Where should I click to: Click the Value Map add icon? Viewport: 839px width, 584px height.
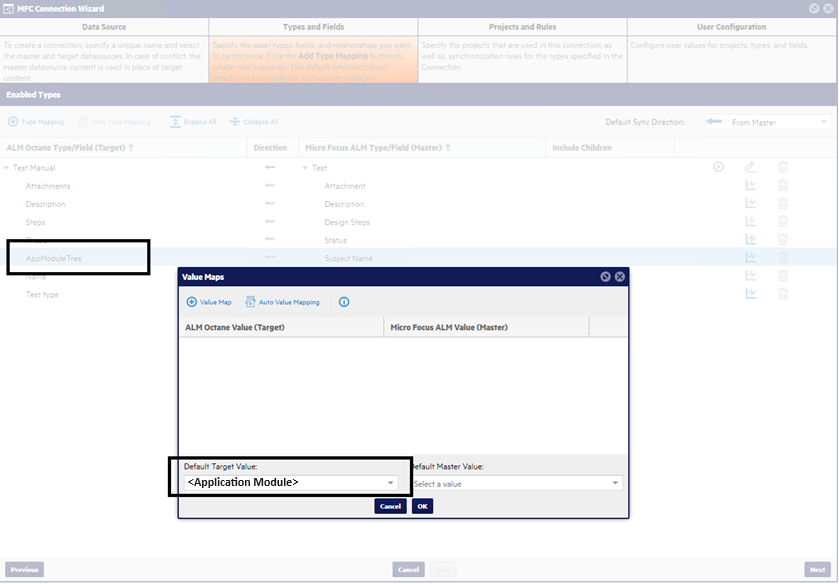click(192, 302)
